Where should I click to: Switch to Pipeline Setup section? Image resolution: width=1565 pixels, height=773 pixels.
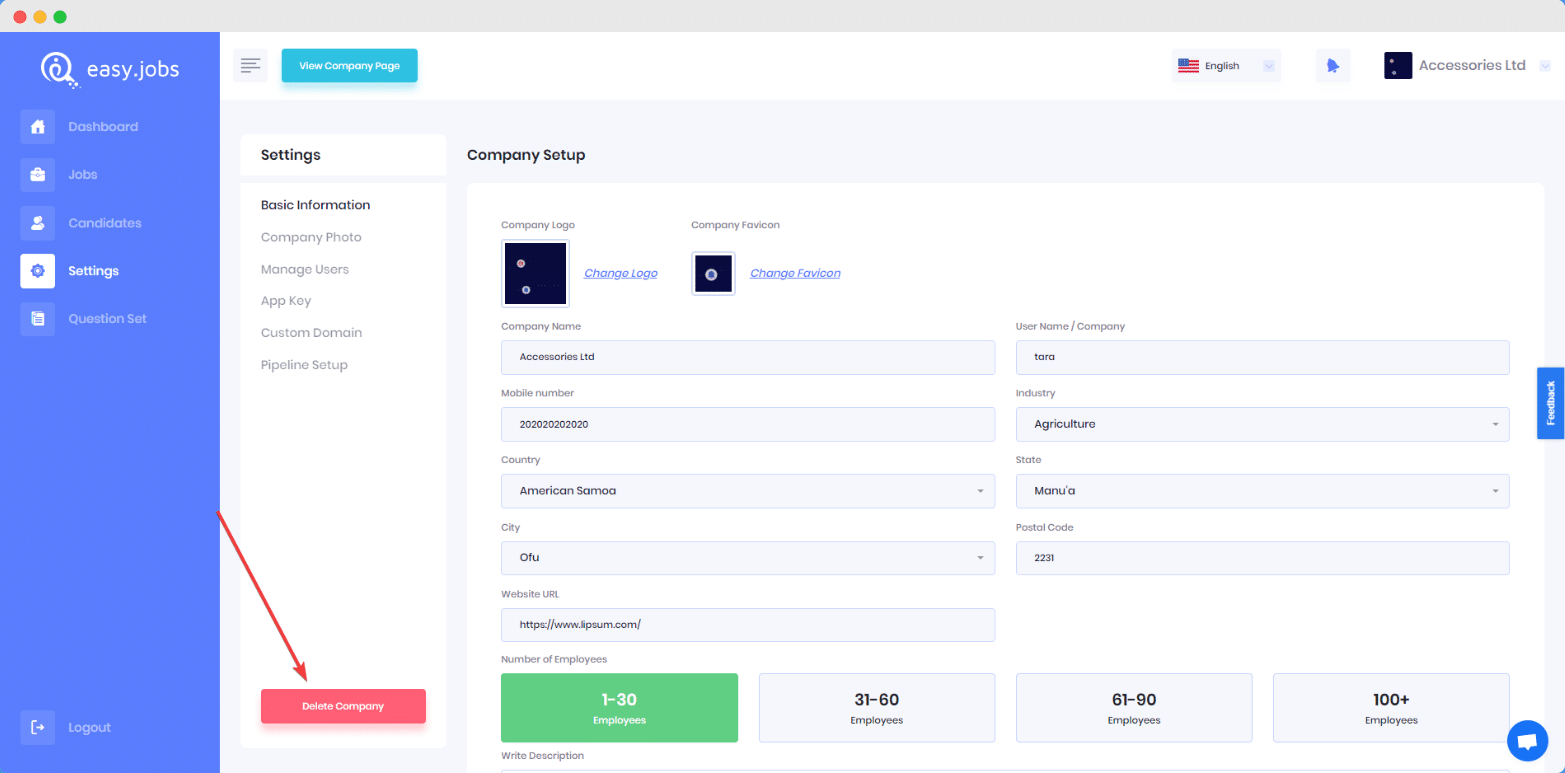[304, 365]
